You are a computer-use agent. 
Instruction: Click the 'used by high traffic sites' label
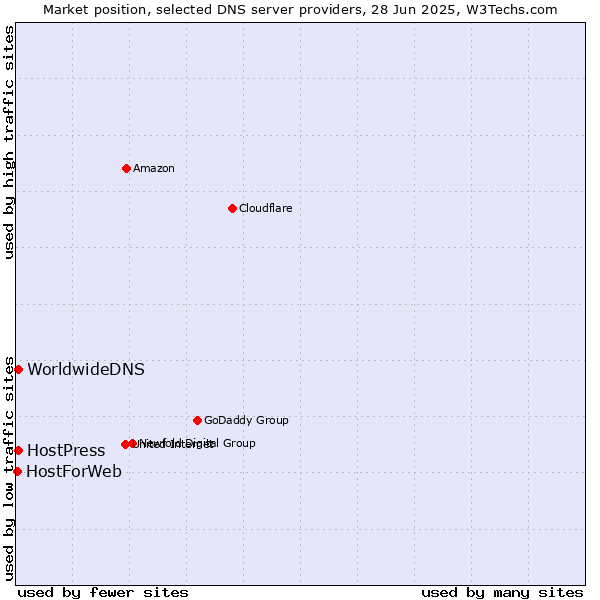click(x=8, y=142)
